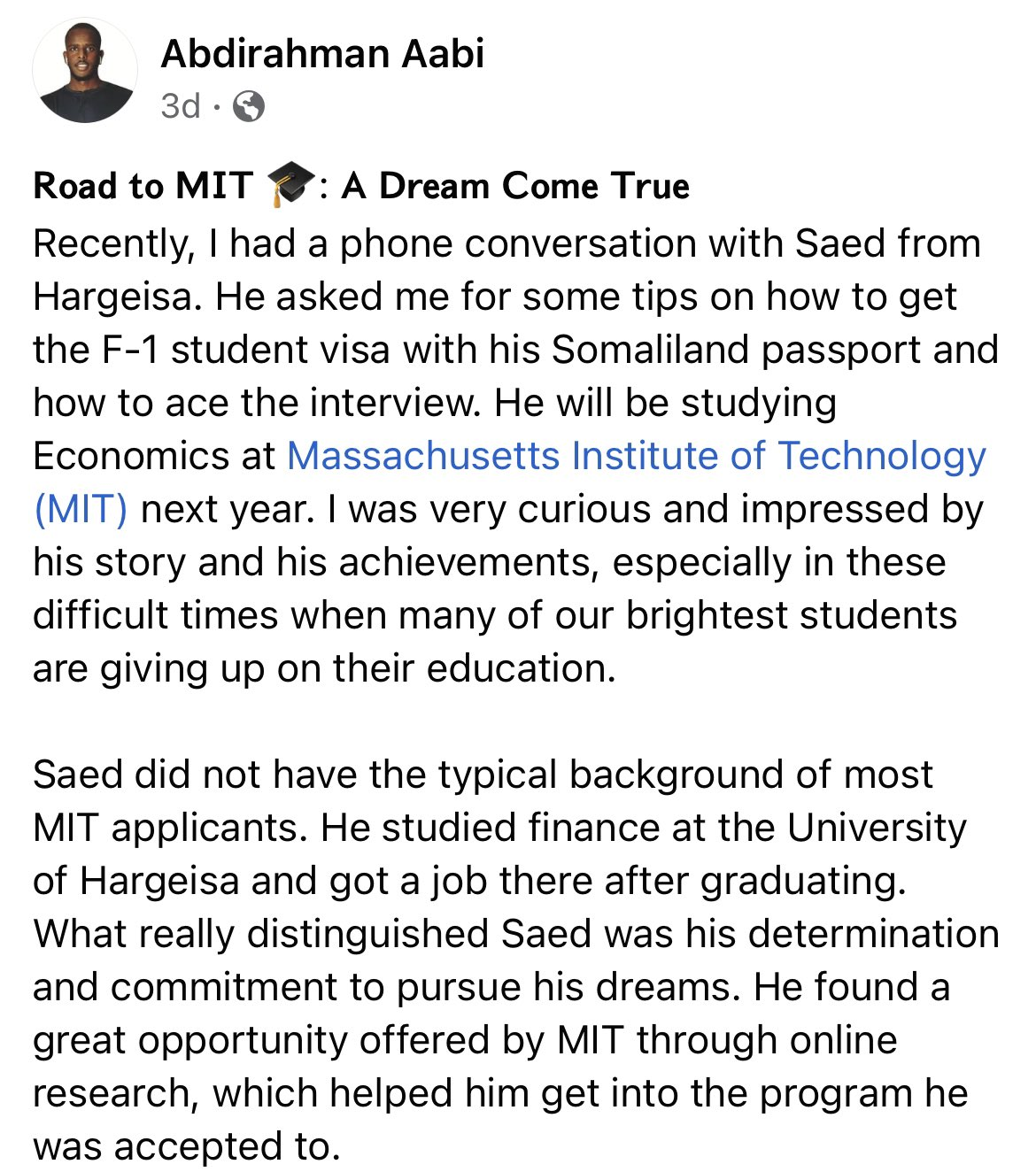Click the globe public audience icon

tap(248, 106)
